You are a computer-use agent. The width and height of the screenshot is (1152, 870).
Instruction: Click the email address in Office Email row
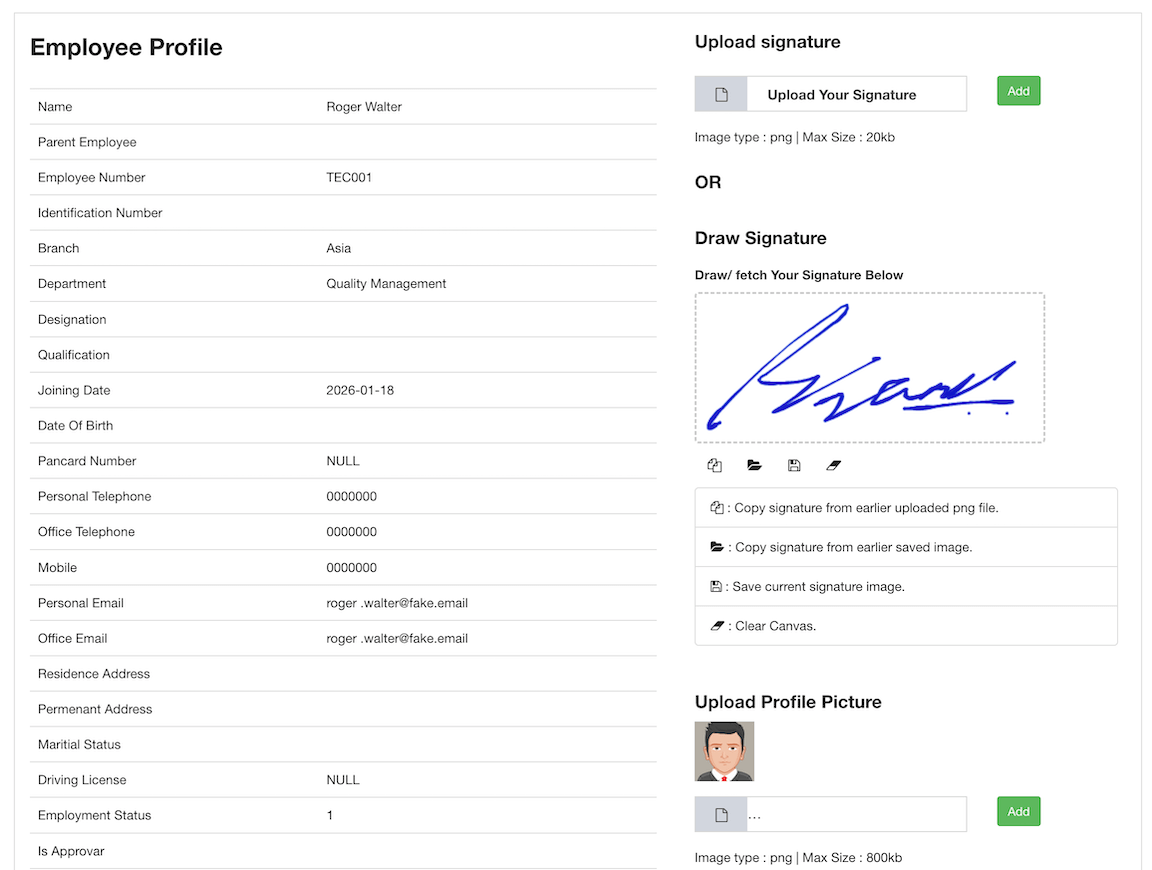(x=397, y=639)
